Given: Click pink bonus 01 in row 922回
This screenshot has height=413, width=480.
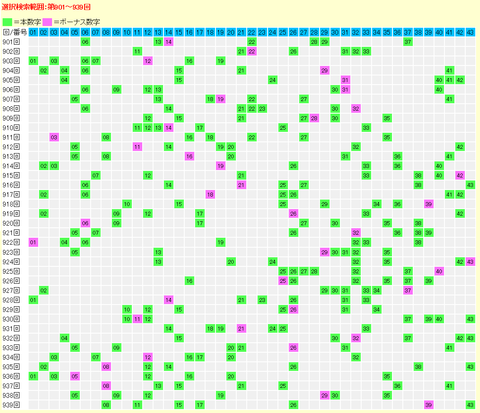Looking at the screenshot, I should point(33,242).
